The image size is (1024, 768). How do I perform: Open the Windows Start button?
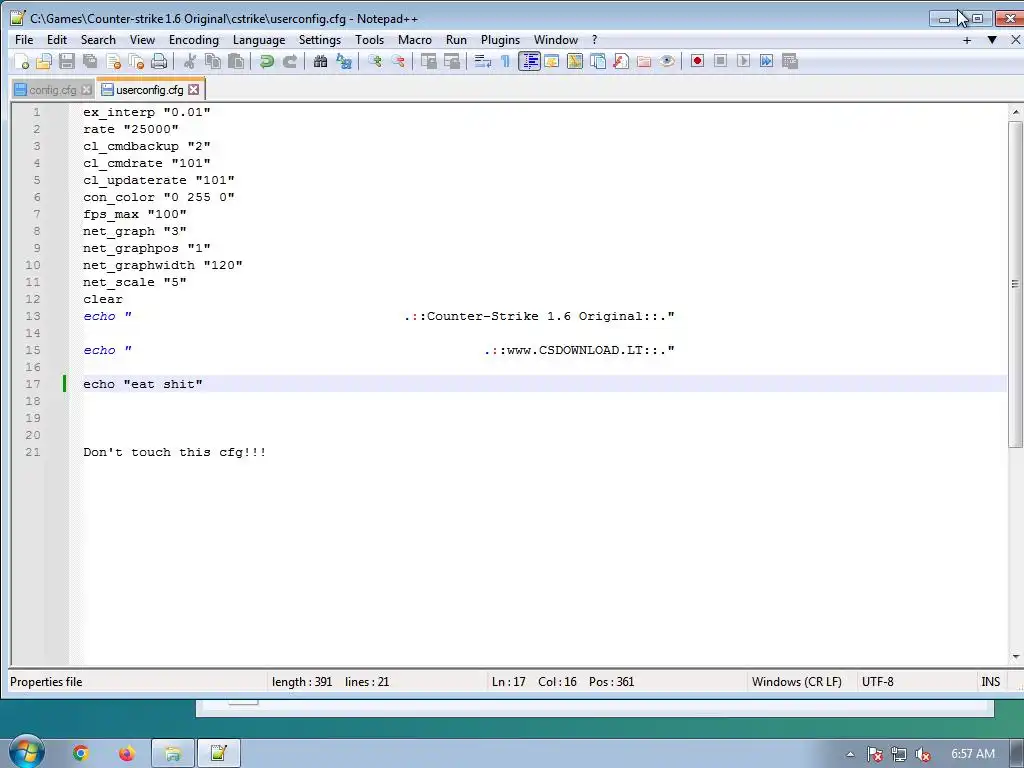coord(25,752)
